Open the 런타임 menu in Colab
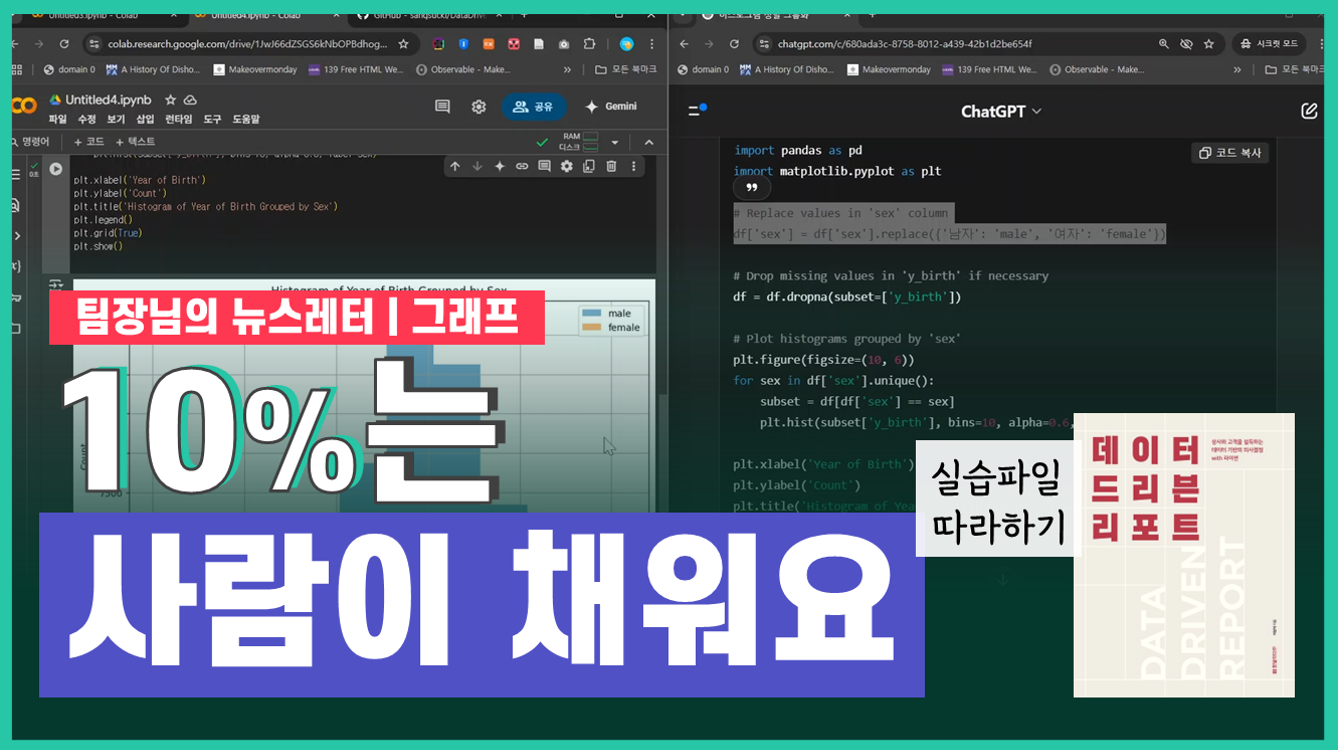1338x750 pixels. tap(179, 119)
